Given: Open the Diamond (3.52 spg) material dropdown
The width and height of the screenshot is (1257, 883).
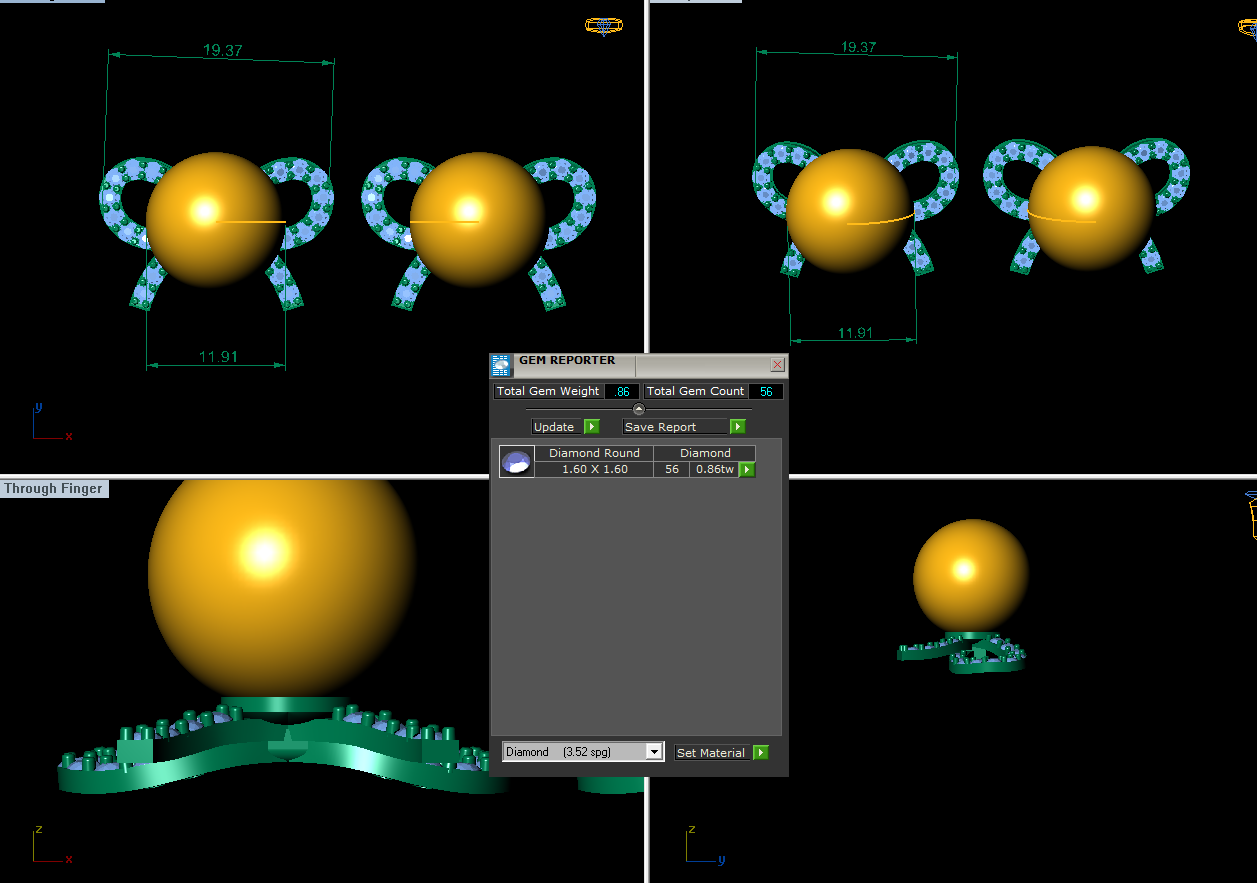Looking at the screenshot, I should pos(583,752).
